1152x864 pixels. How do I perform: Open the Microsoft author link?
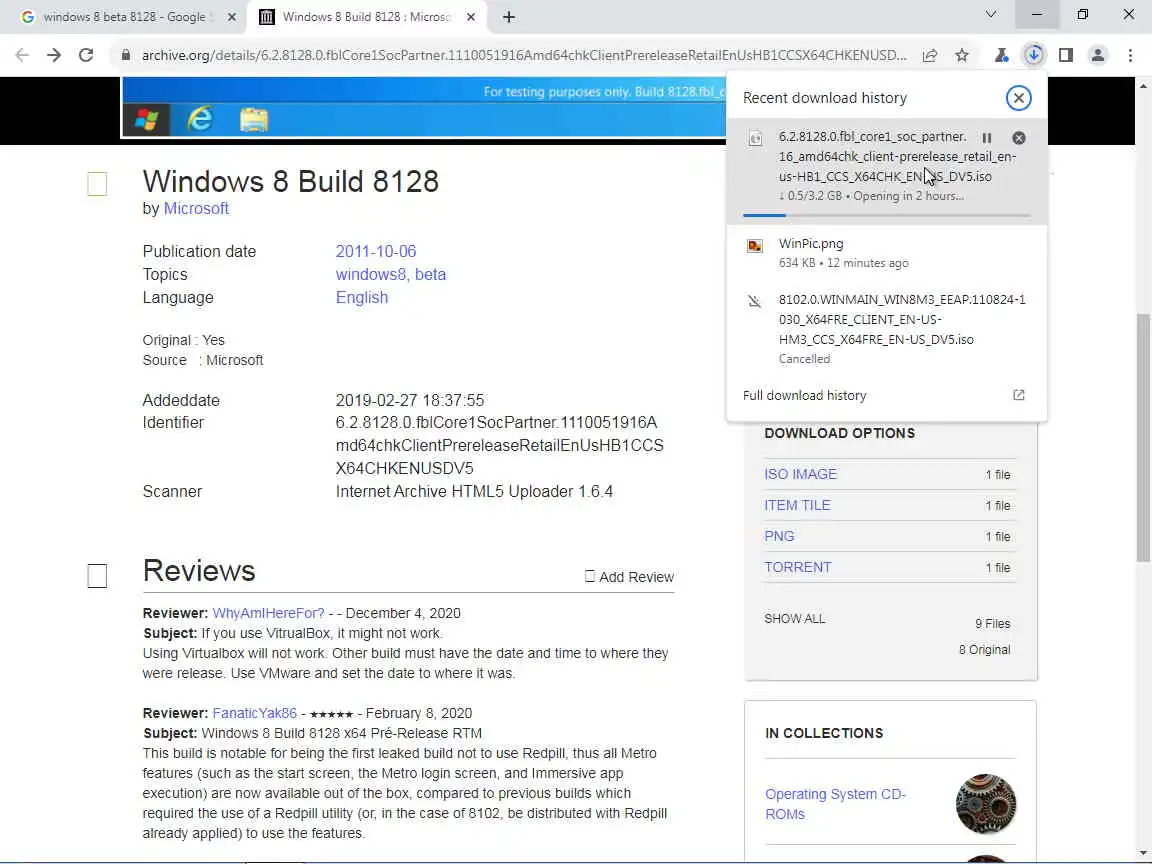coord(196,209)
